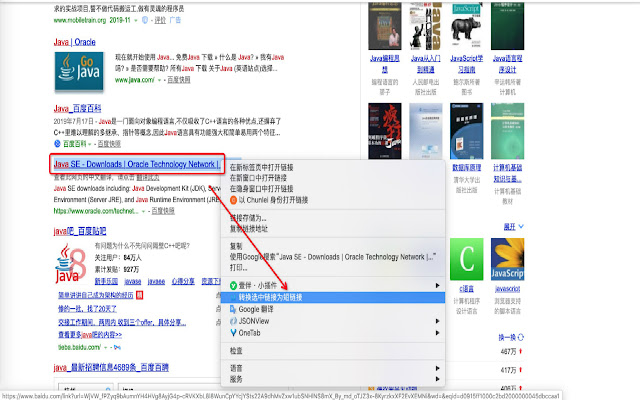
Task: Click icon beside tieba.baidu.com URL
Action: (x=117, y=347)
